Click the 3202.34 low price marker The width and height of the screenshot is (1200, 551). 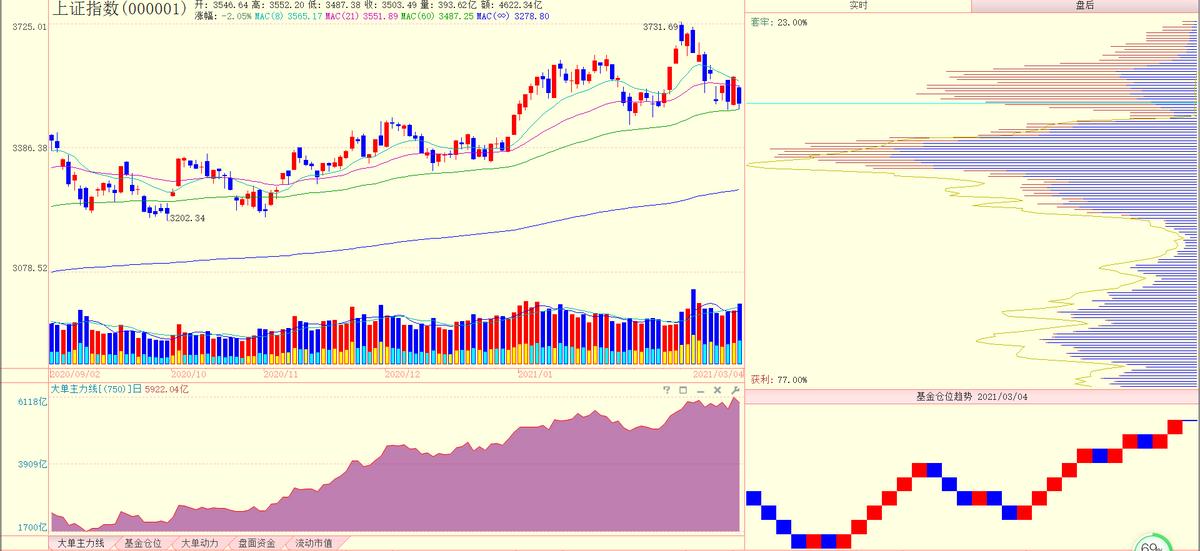click(x=186, y=218)
